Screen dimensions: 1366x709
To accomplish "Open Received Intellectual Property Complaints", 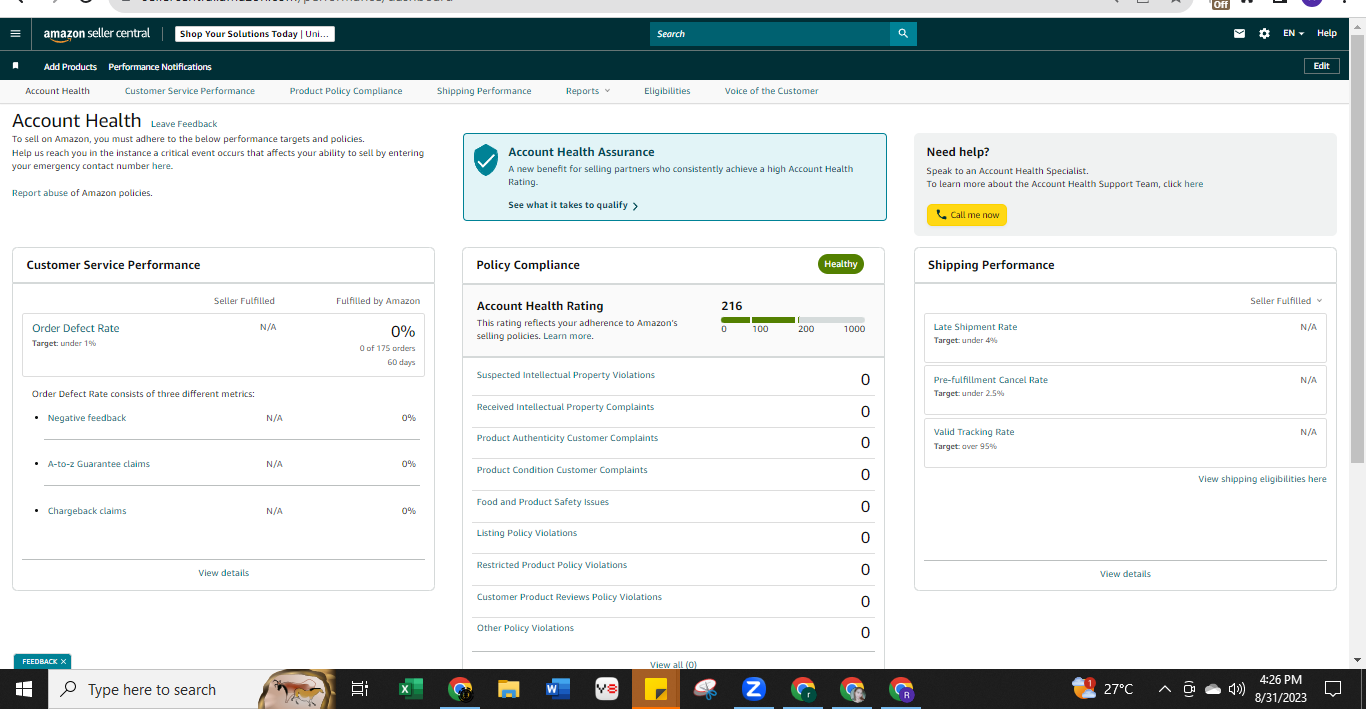I will (565, 407).
